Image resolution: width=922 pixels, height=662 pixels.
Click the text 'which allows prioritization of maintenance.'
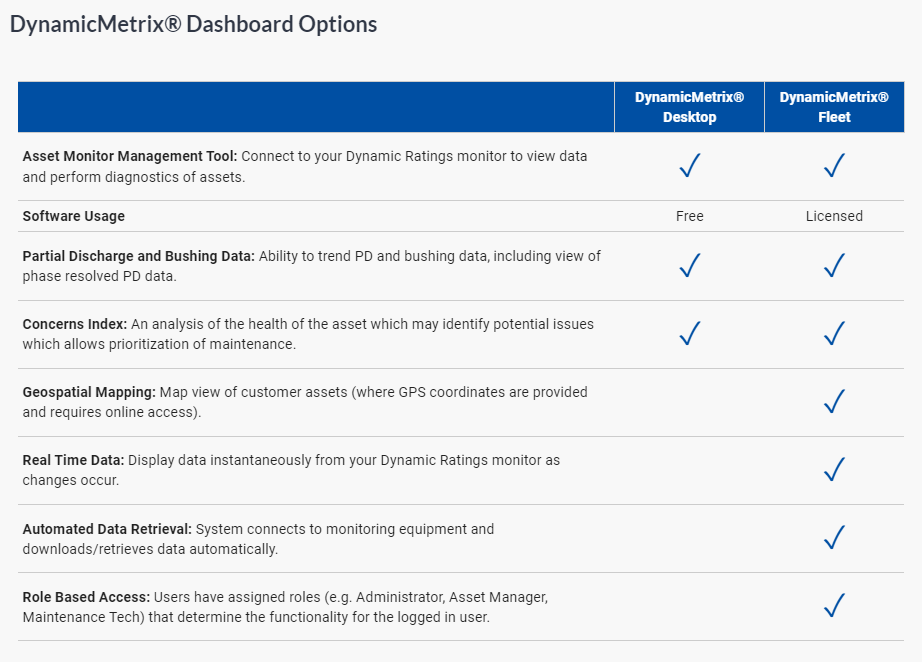pyautogui.click(x=159, y=344)
